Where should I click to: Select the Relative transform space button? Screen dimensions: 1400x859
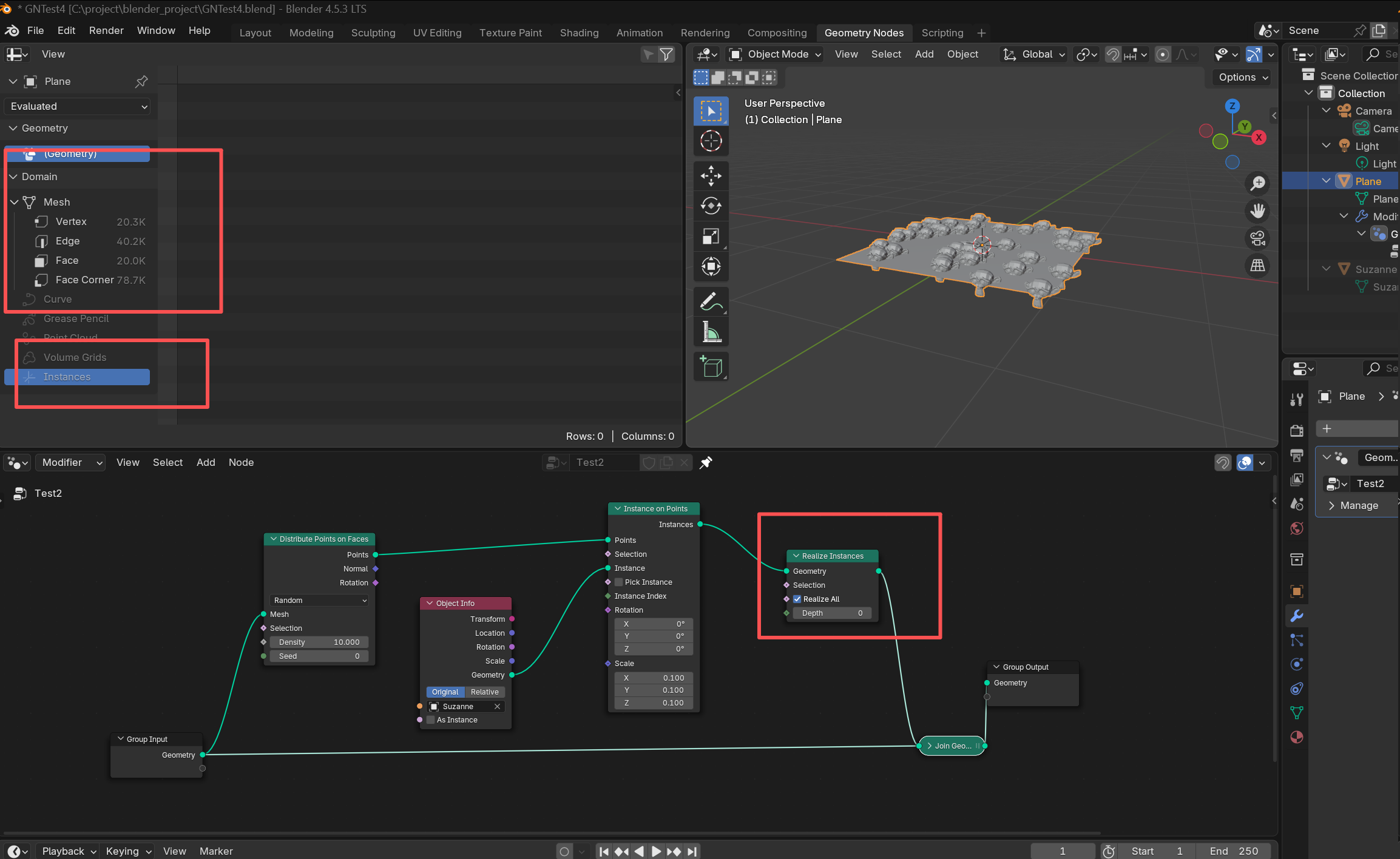click(484, 692)
